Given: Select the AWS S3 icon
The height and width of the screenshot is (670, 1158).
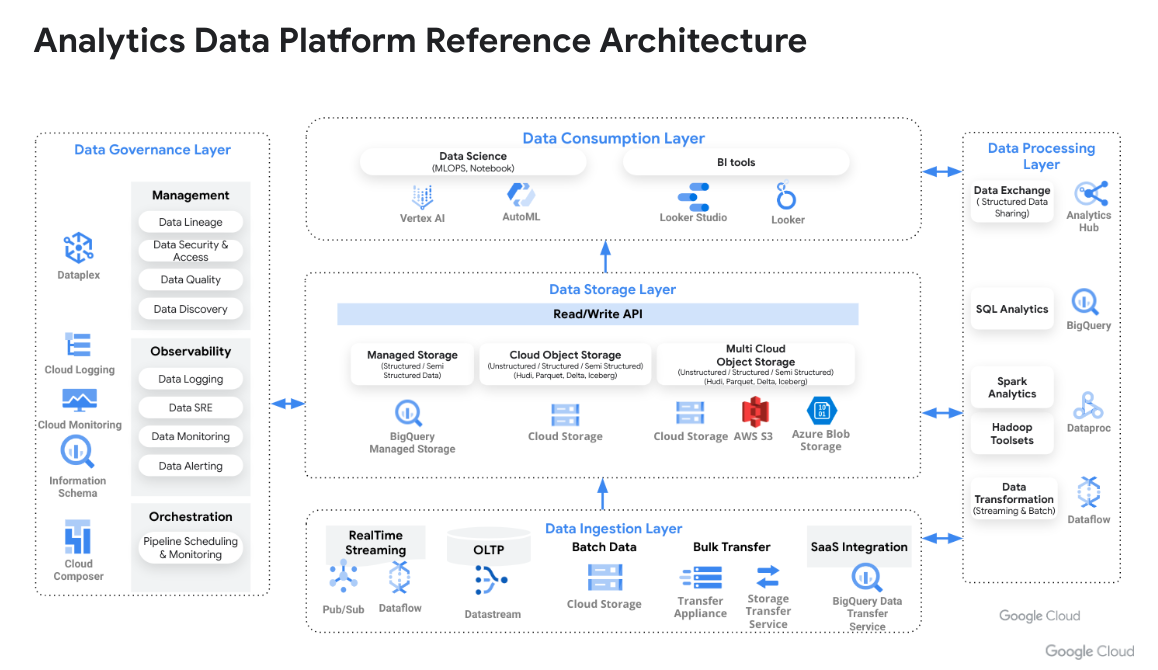Looking at the screenshot, I should [x=755, y=412].
